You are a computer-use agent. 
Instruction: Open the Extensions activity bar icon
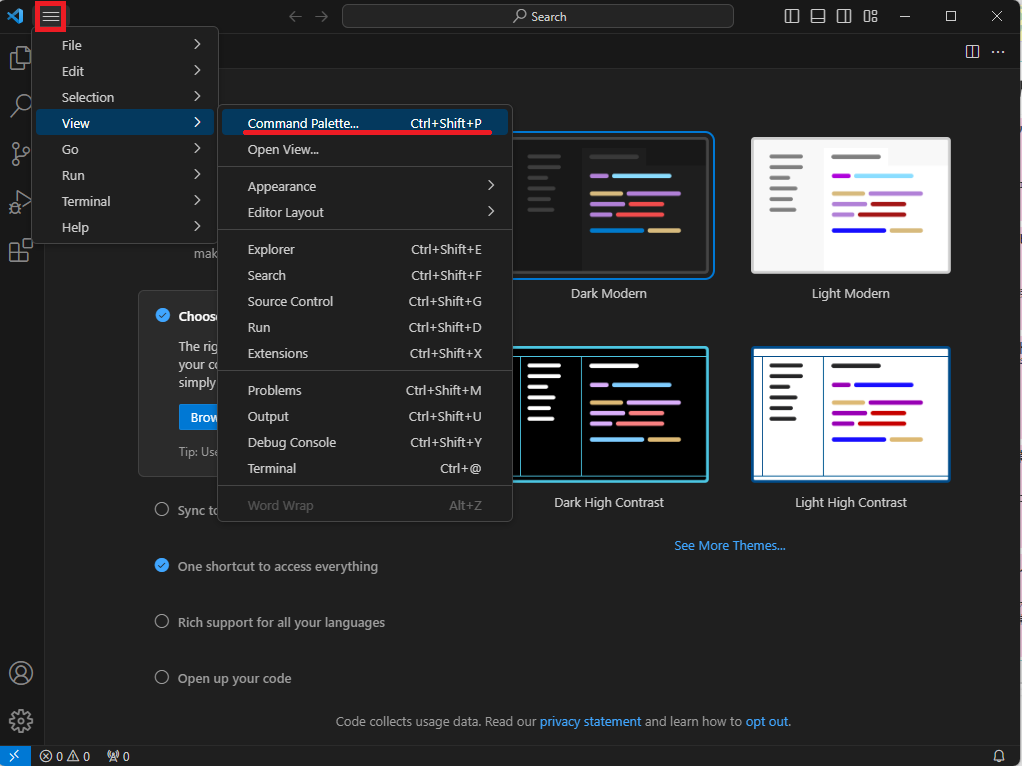click(x=20, y=250)
